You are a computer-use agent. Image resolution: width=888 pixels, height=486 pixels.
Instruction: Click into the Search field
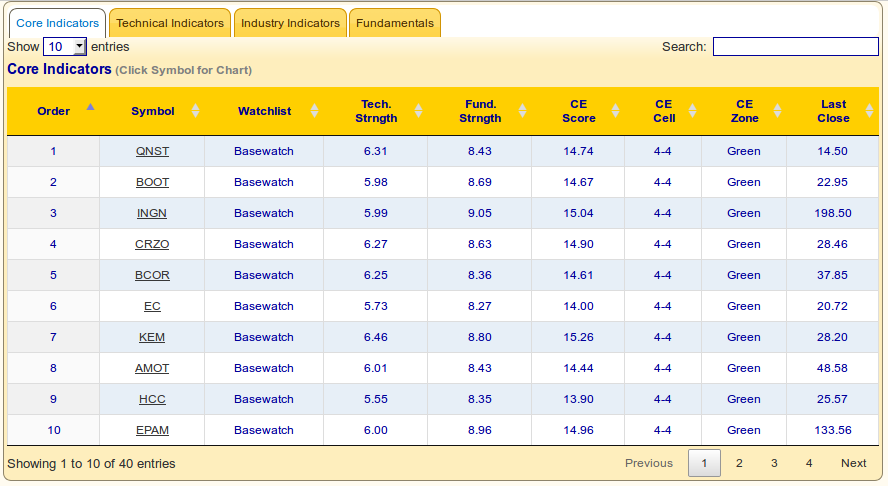click(x=796, y=46)
